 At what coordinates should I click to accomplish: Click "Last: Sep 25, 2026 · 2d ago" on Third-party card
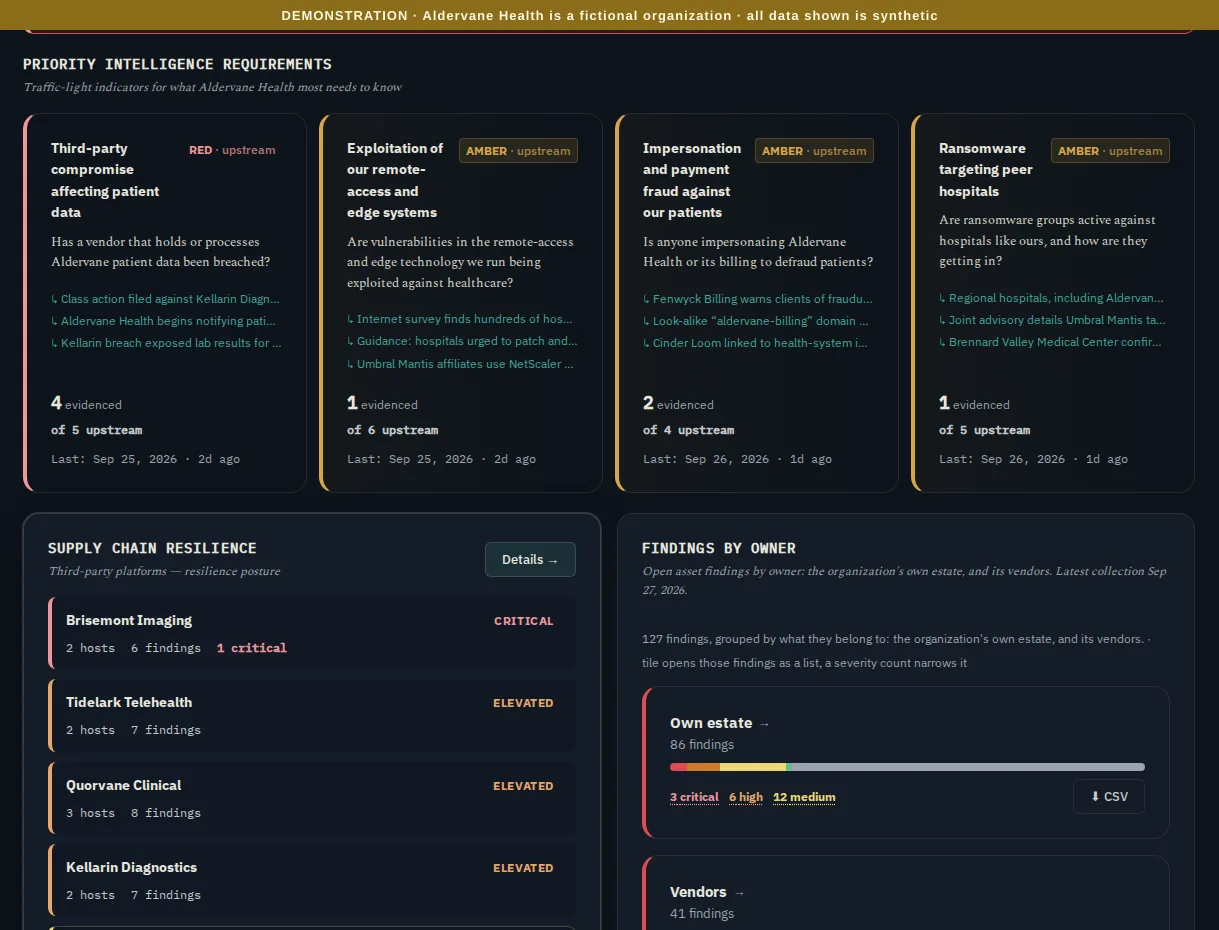[145, 459]
